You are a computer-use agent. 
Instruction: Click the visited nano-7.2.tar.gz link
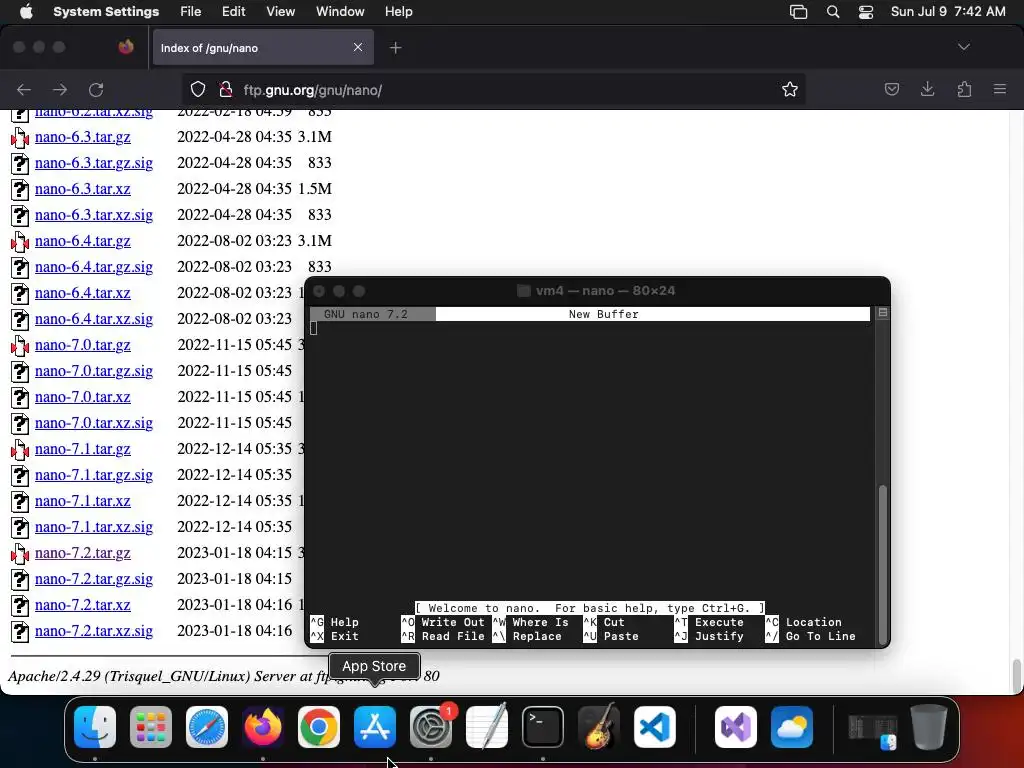tap(83, 553)
